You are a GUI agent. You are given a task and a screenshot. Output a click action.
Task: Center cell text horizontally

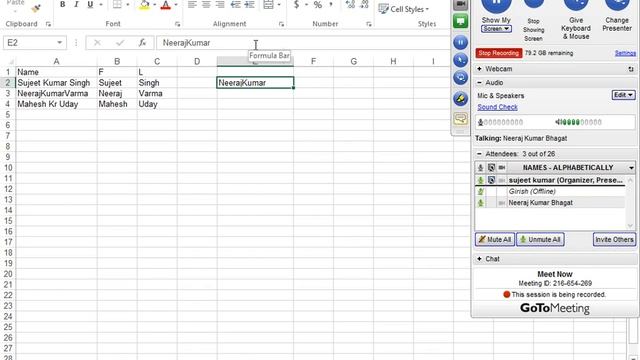(206, 4)
